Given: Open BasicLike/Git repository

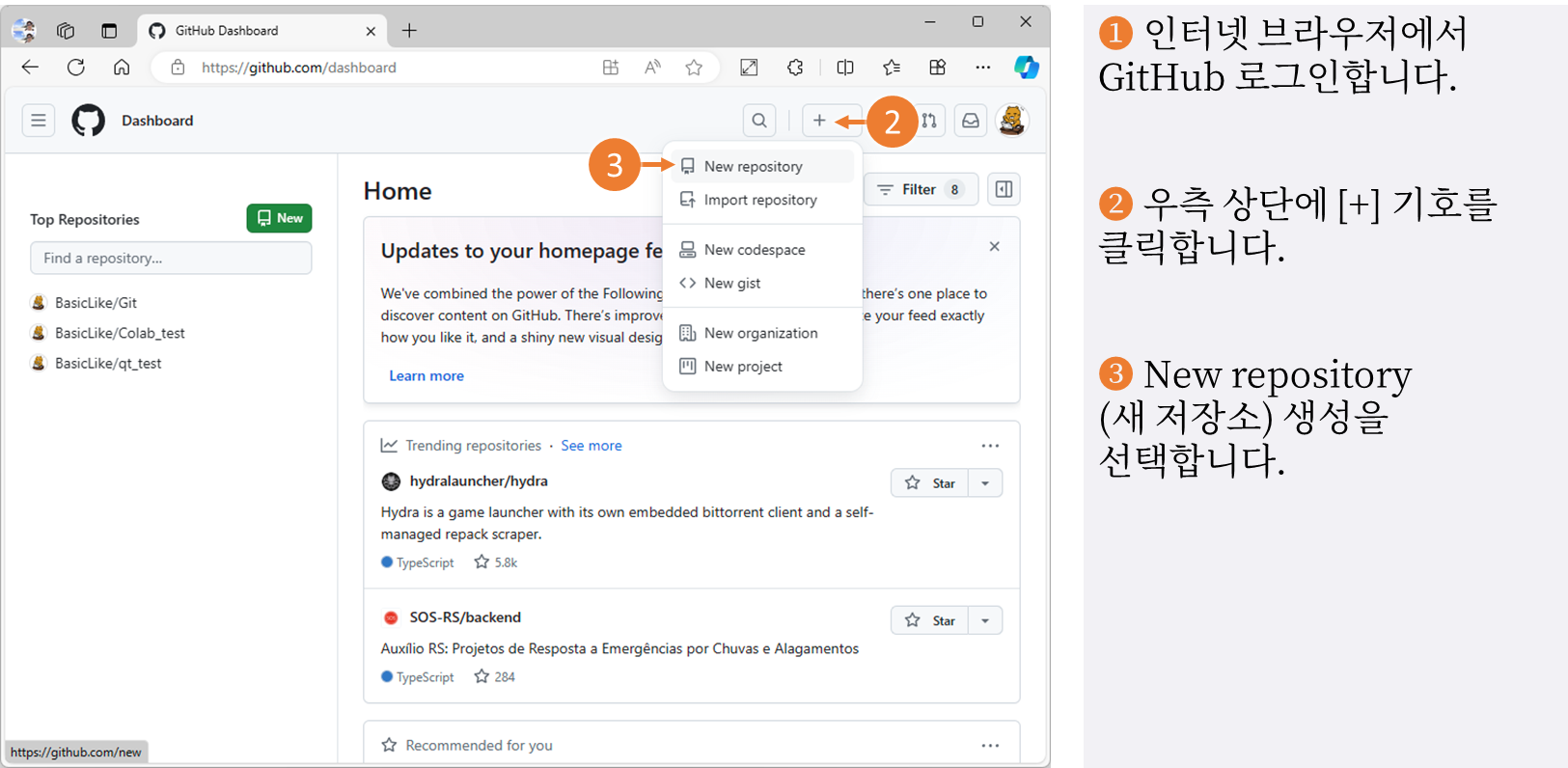Looking at the screenshot, I should [x=96, y=303].
